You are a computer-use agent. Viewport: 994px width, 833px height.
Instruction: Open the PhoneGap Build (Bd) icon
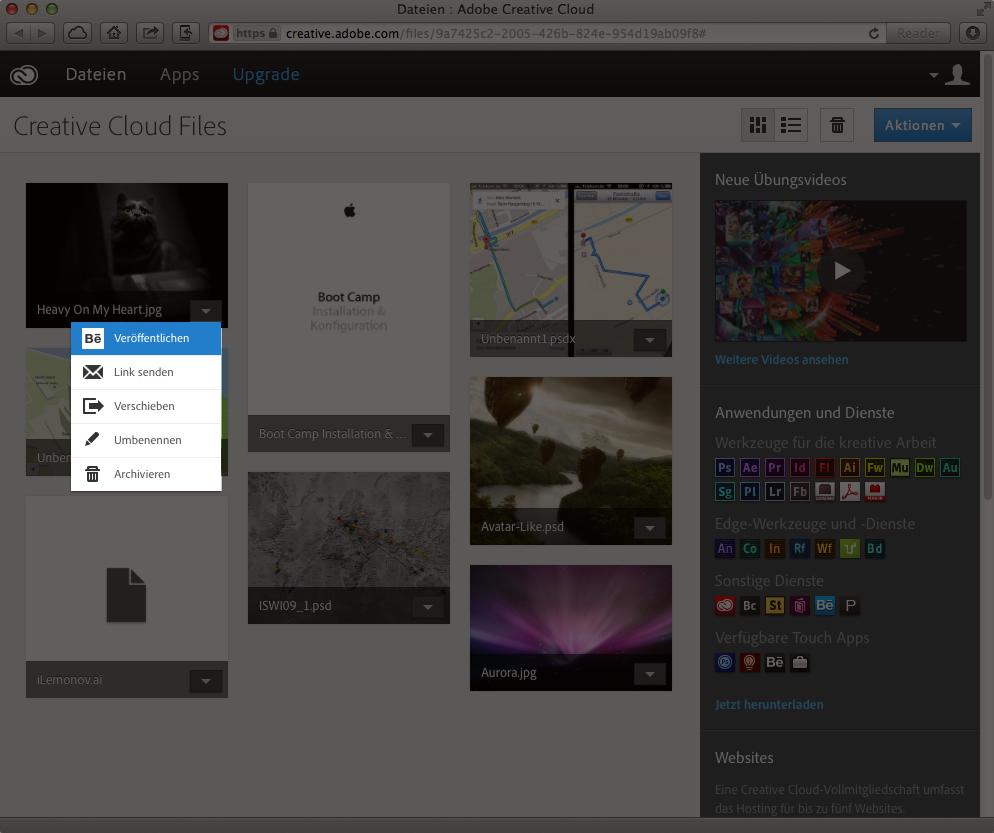(x=875, y=548)
